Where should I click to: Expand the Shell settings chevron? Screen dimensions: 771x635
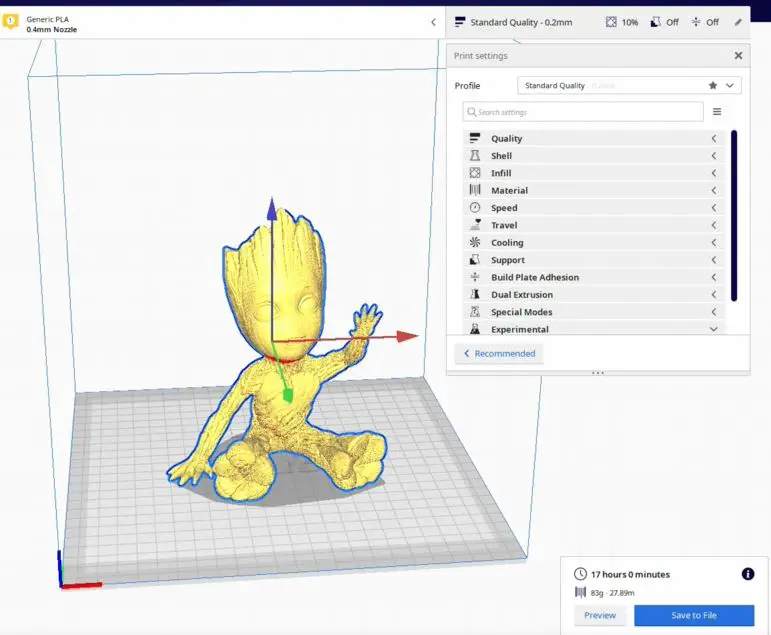click(713, 155)
